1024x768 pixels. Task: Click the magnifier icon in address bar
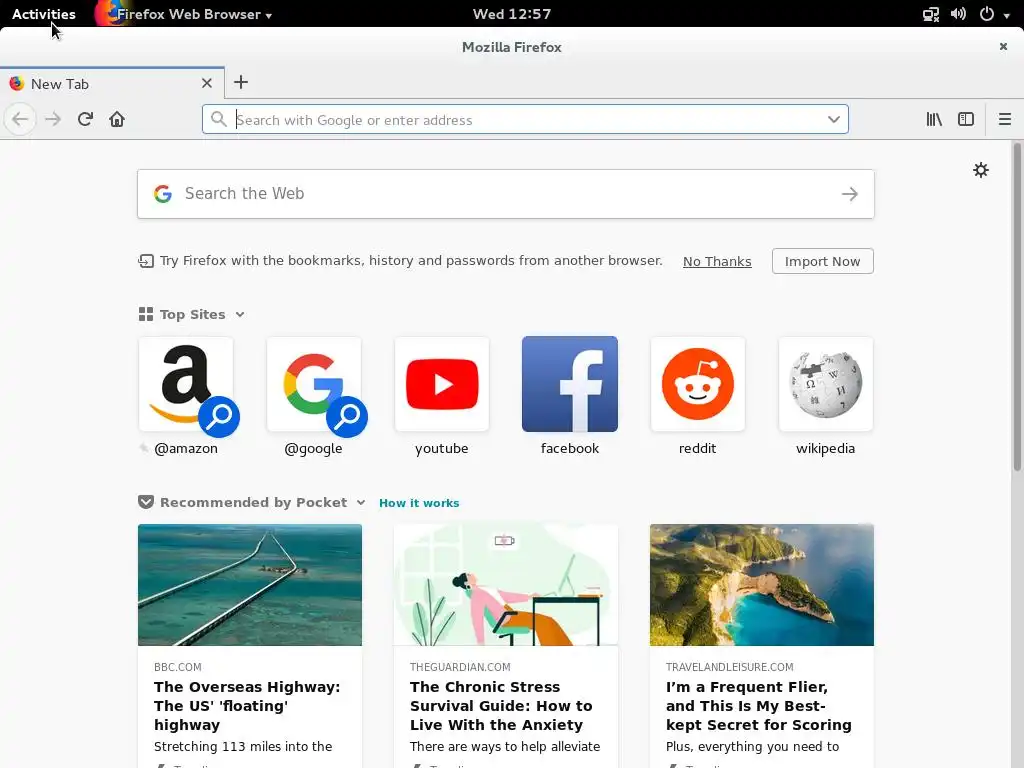[219, 120]
